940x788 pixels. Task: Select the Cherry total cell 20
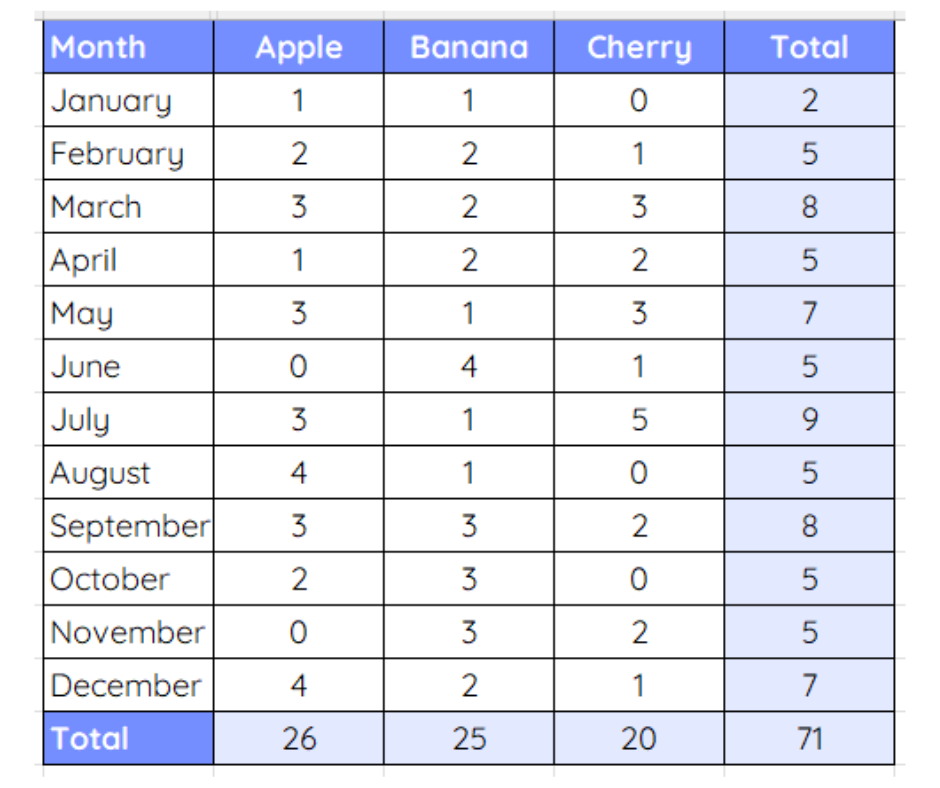coord(639,738)
